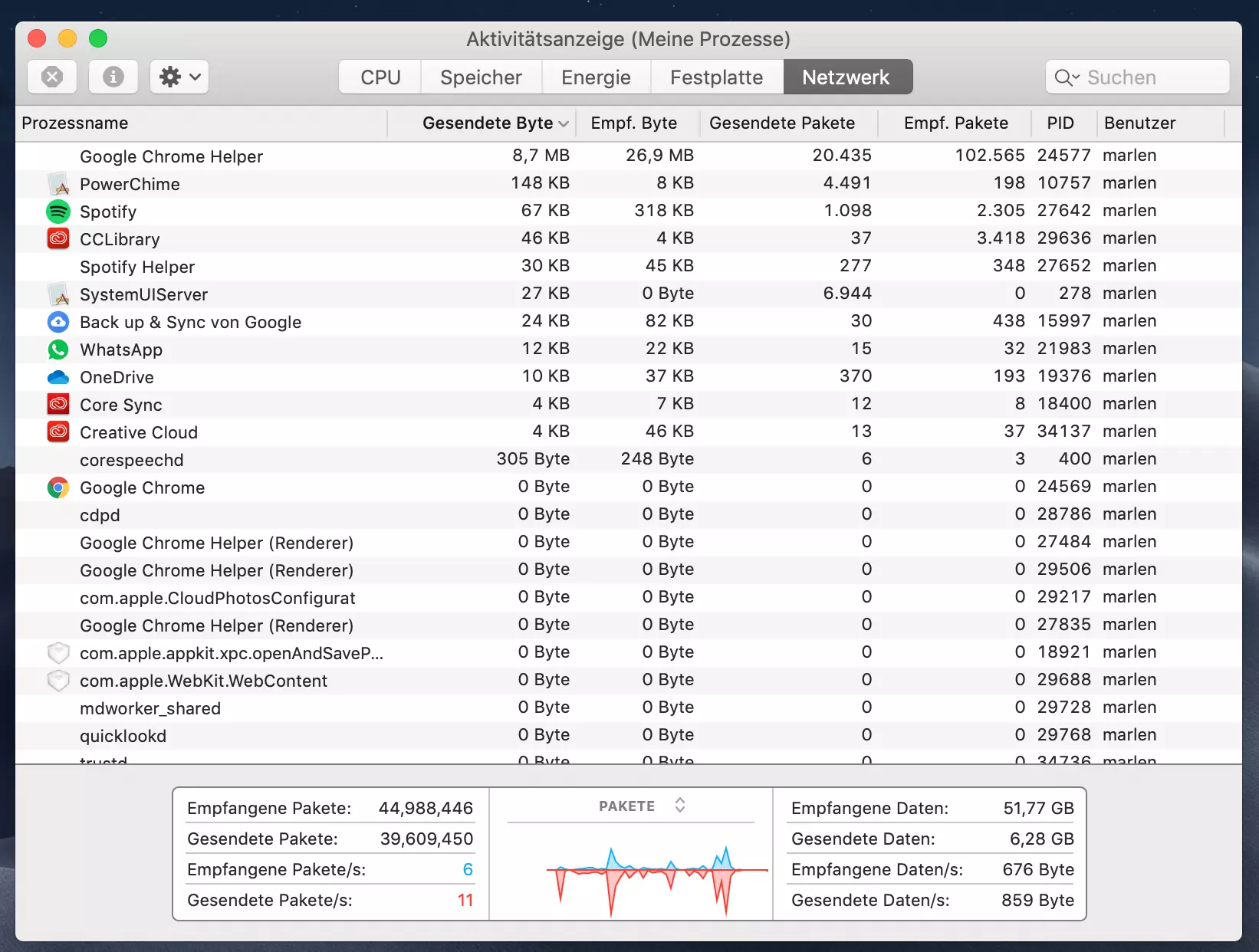The image size is (1259, 952).
Task: Sort by Prozessname column header
Action: (75, 123)
